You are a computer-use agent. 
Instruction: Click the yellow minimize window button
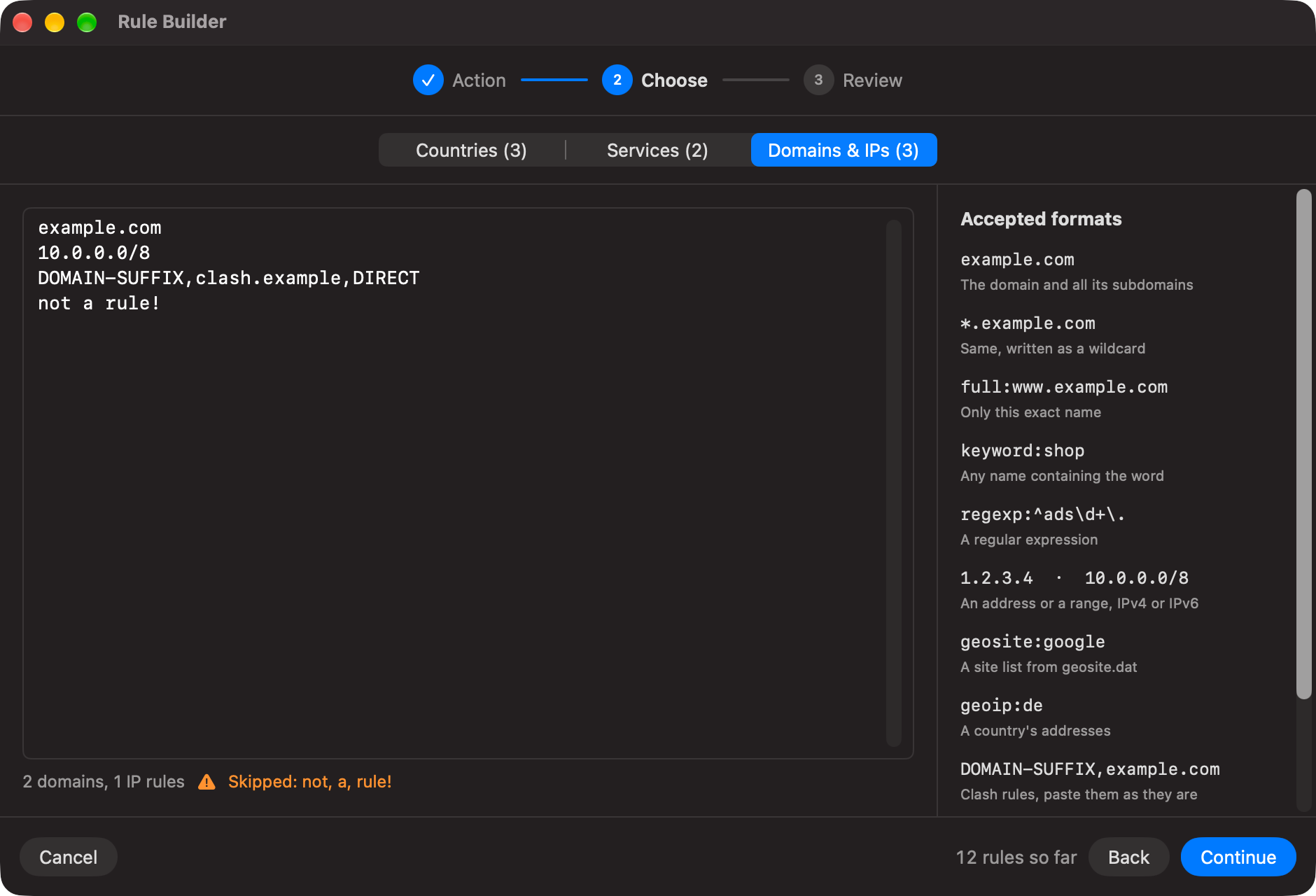(x=55, y=22)
